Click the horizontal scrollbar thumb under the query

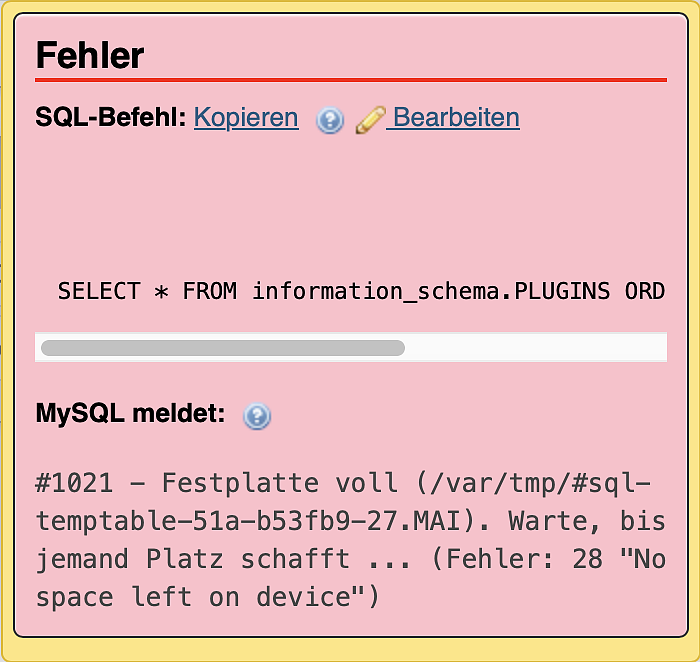[x=222, y=348]
